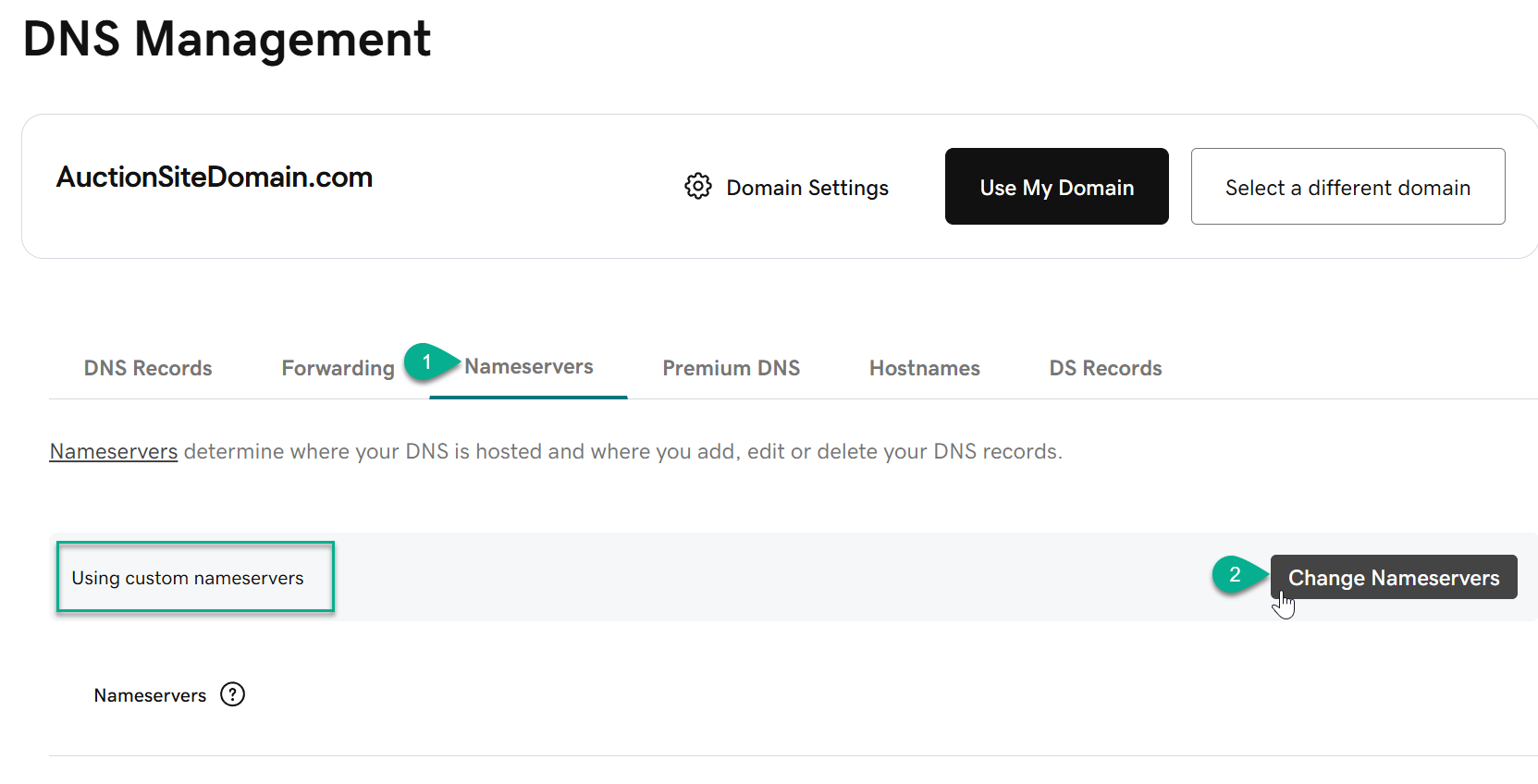This screenshot has width=1538, height=784.
Task: Open the DNS Records tab
Action: click(148, 368)
